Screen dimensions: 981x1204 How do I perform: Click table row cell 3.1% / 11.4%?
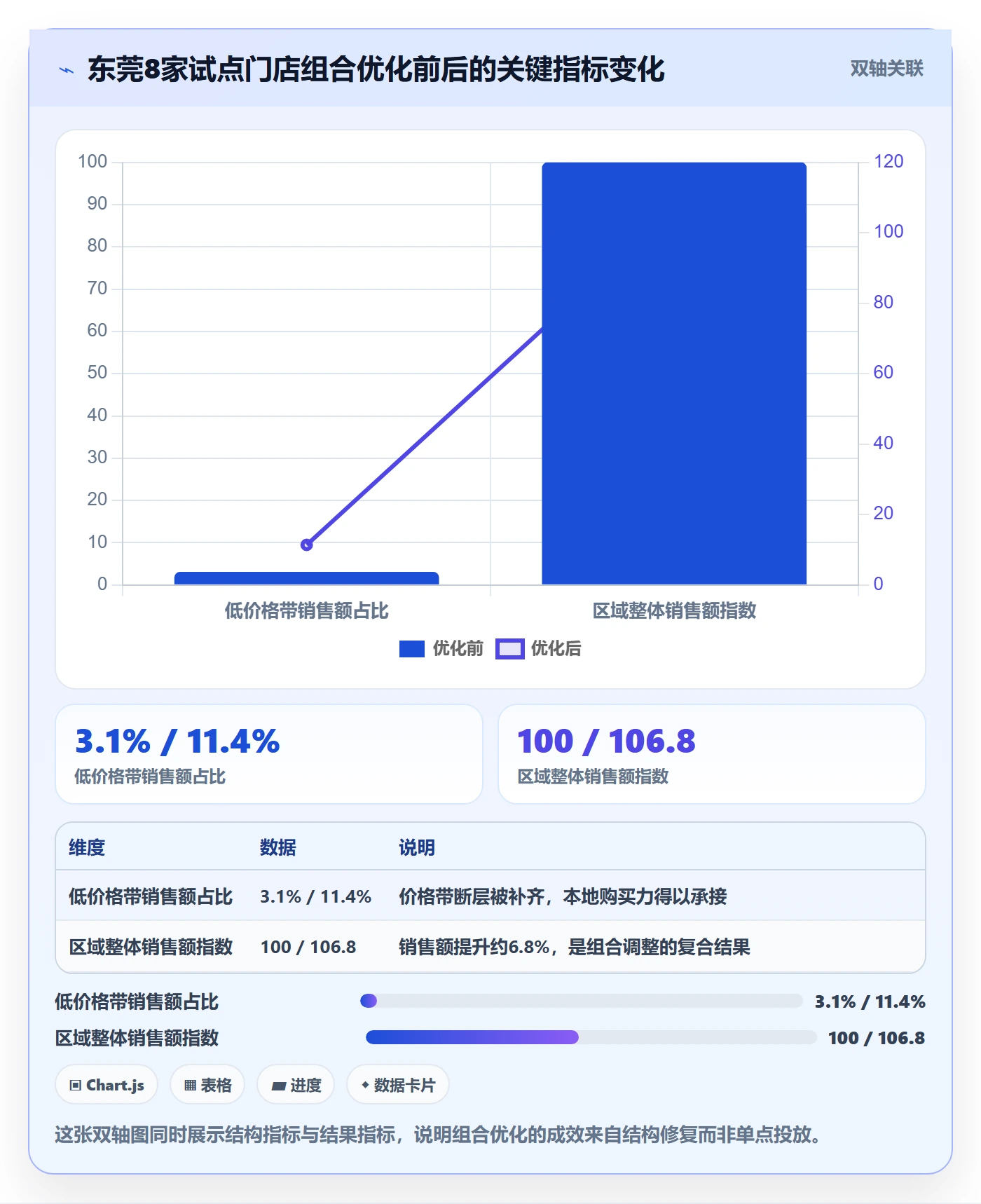tap(315, 896)
